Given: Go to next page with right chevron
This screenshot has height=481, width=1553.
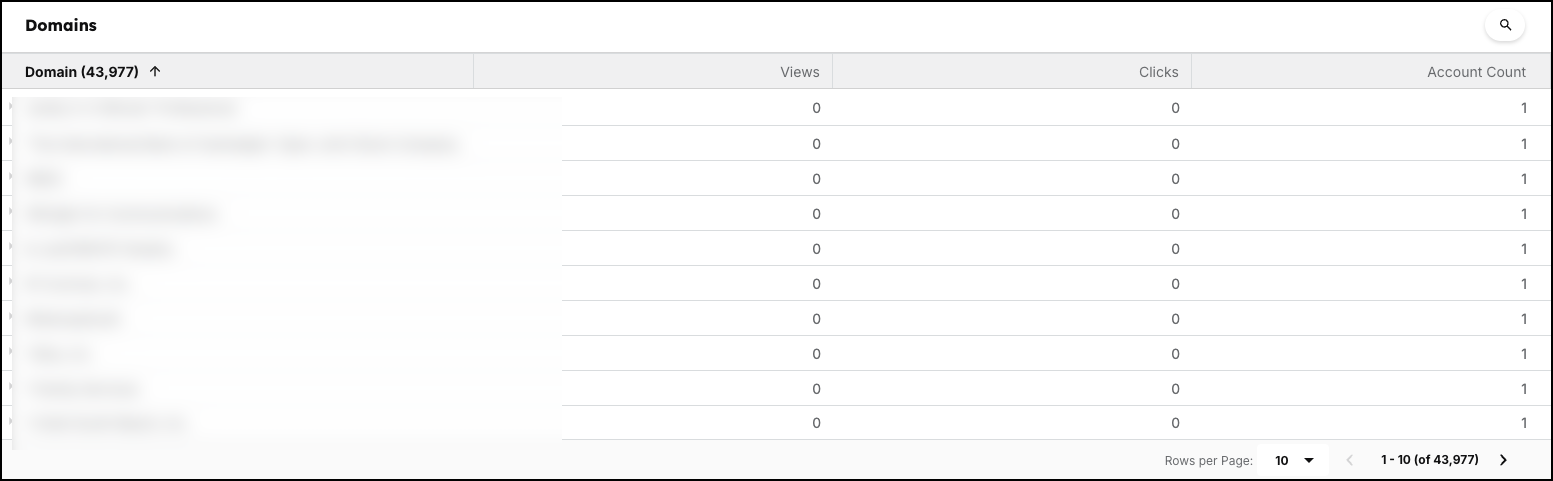Looking at the screenshot, I should coord(1503,460).
